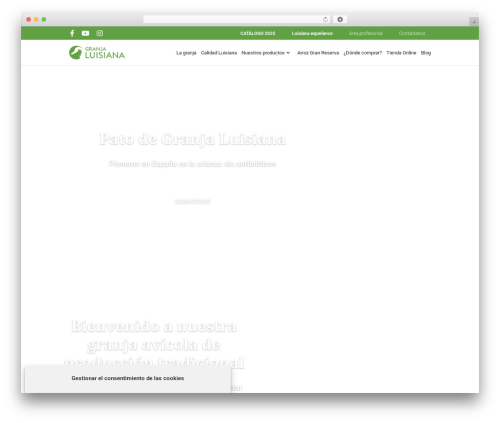Select La granja menu item
Image resolution: width=500 pixels, height=423 pixels.
coord(186,53)
